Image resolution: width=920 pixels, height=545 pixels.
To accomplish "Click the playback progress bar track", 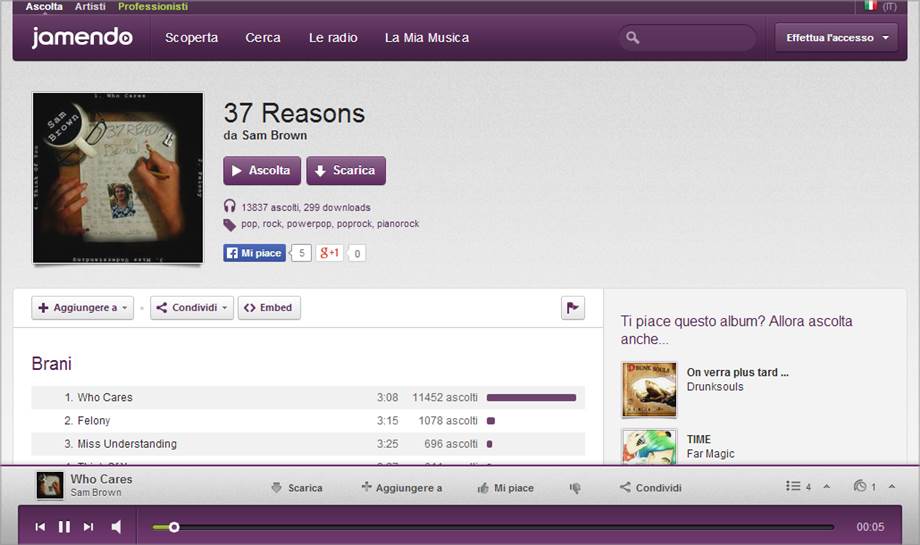I will [493, 527].
